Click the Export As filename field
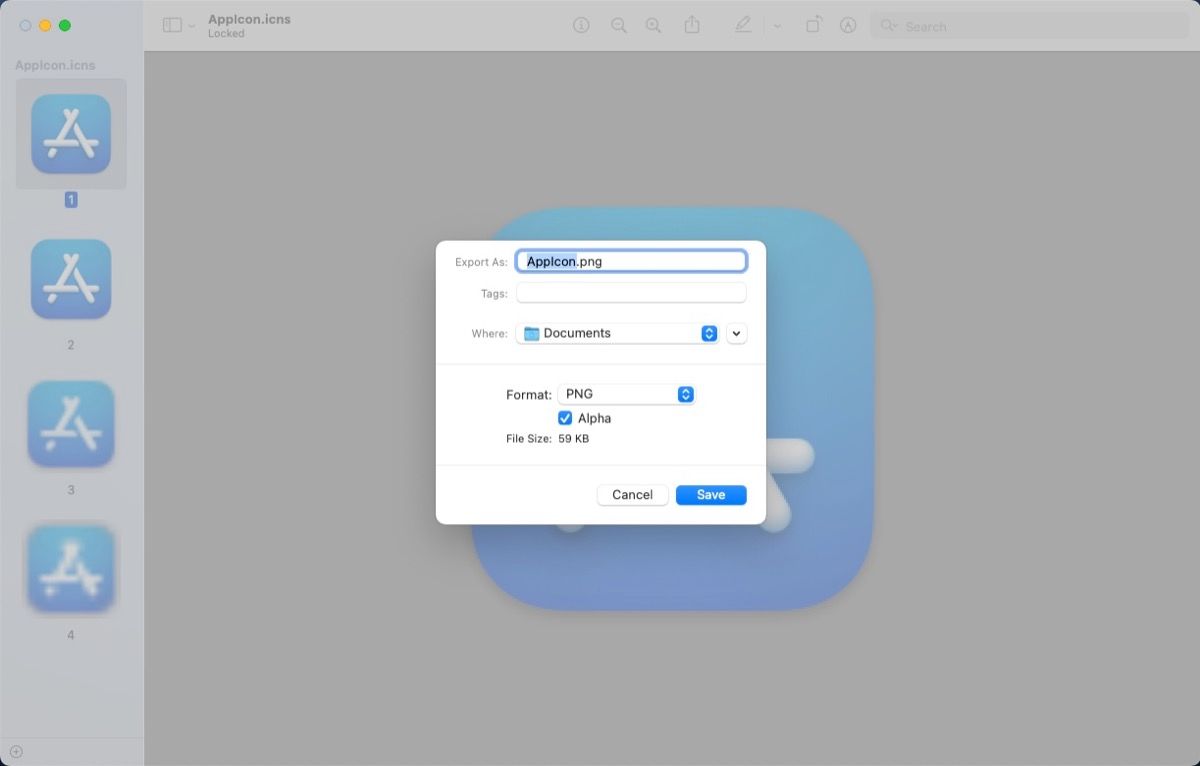Screen dimensions: 1200x766 tap(631, 261)
